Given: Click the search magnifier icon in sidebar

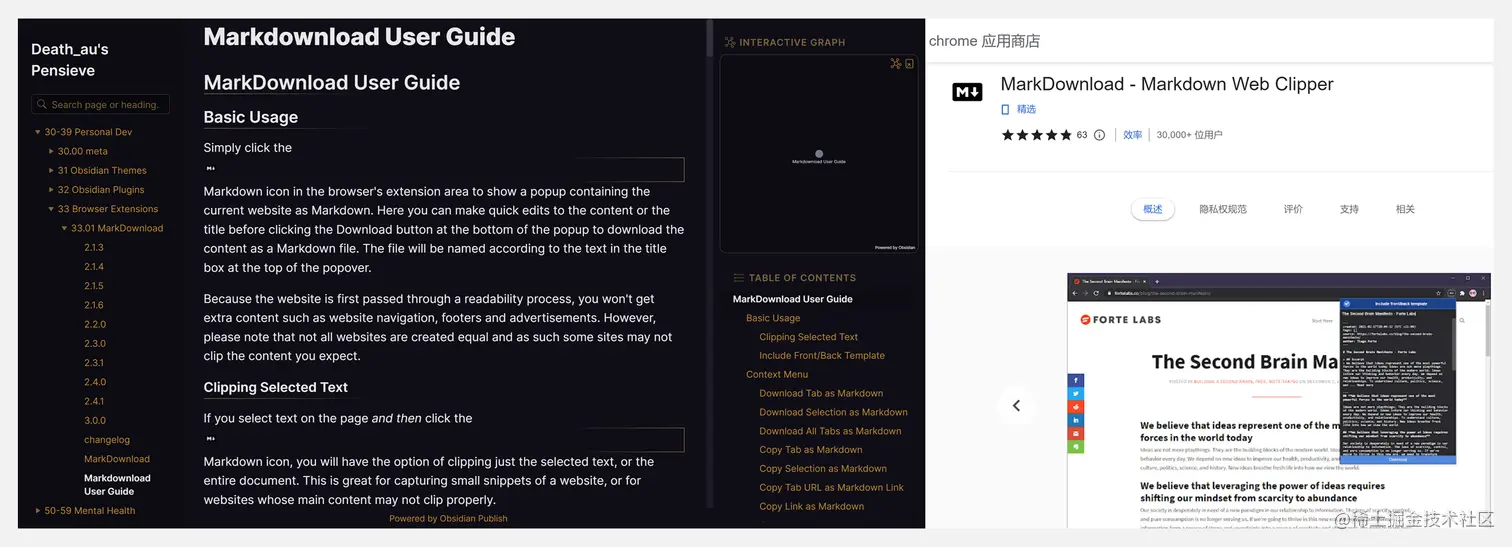Looking at the screenshot, I should pyautogui.click(x=43, y=104).
